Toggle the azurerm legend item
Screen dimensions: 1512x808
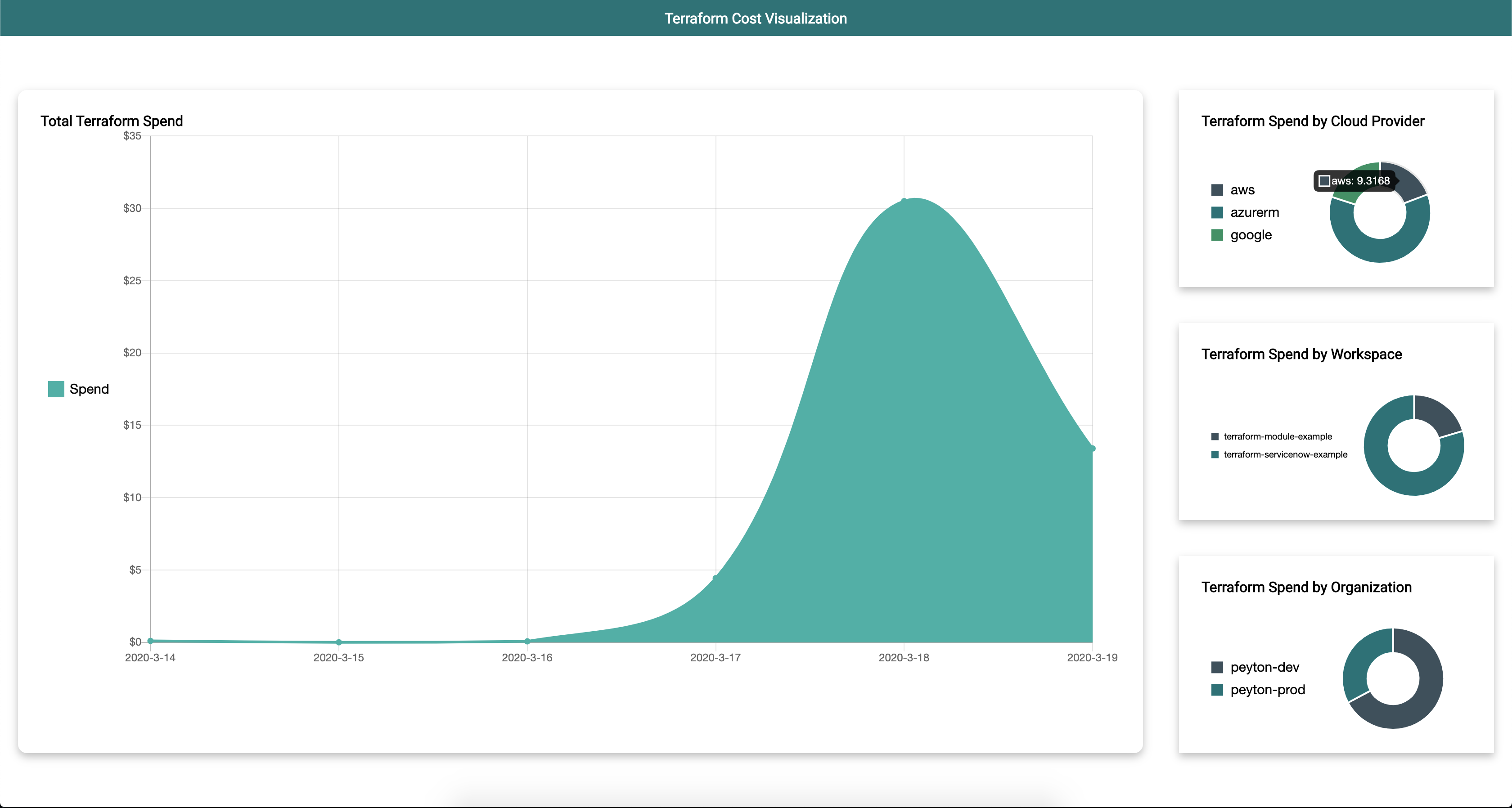coord(1254,212)
